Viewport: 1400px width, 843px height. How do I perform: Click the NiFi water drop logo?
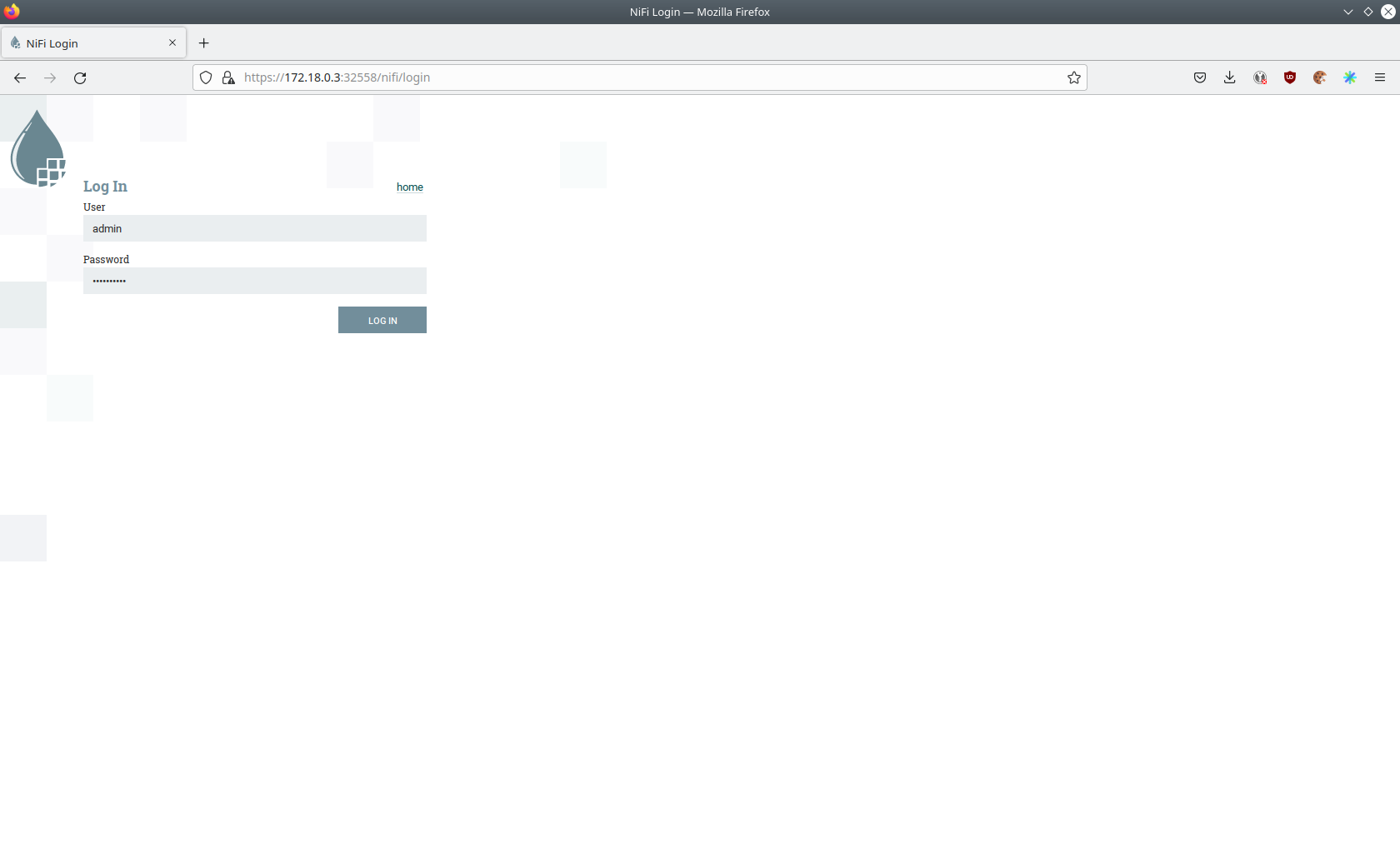coord(37,149)
